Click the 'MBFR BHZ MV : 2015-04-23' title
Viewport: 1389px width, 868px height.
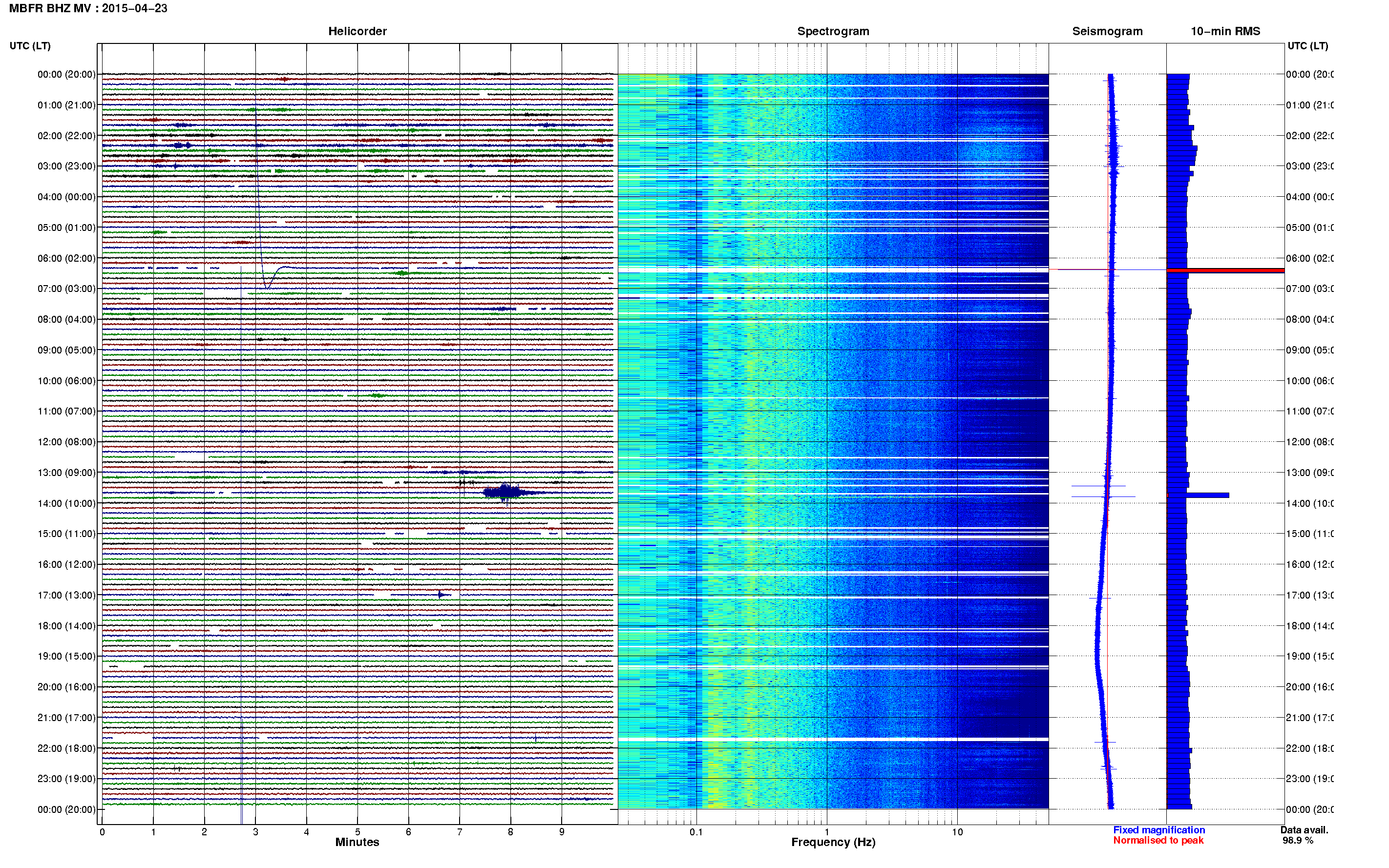click(88, 9)
